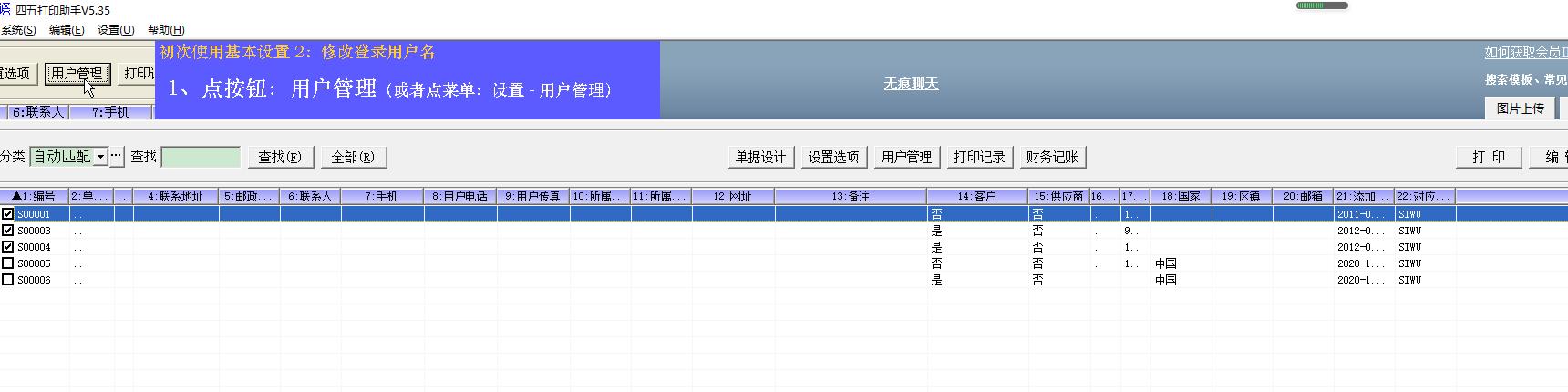1568x392 pixels.
Task: Click the 否 供应商 cell in row S00004
Action: tap(1037, 247)
